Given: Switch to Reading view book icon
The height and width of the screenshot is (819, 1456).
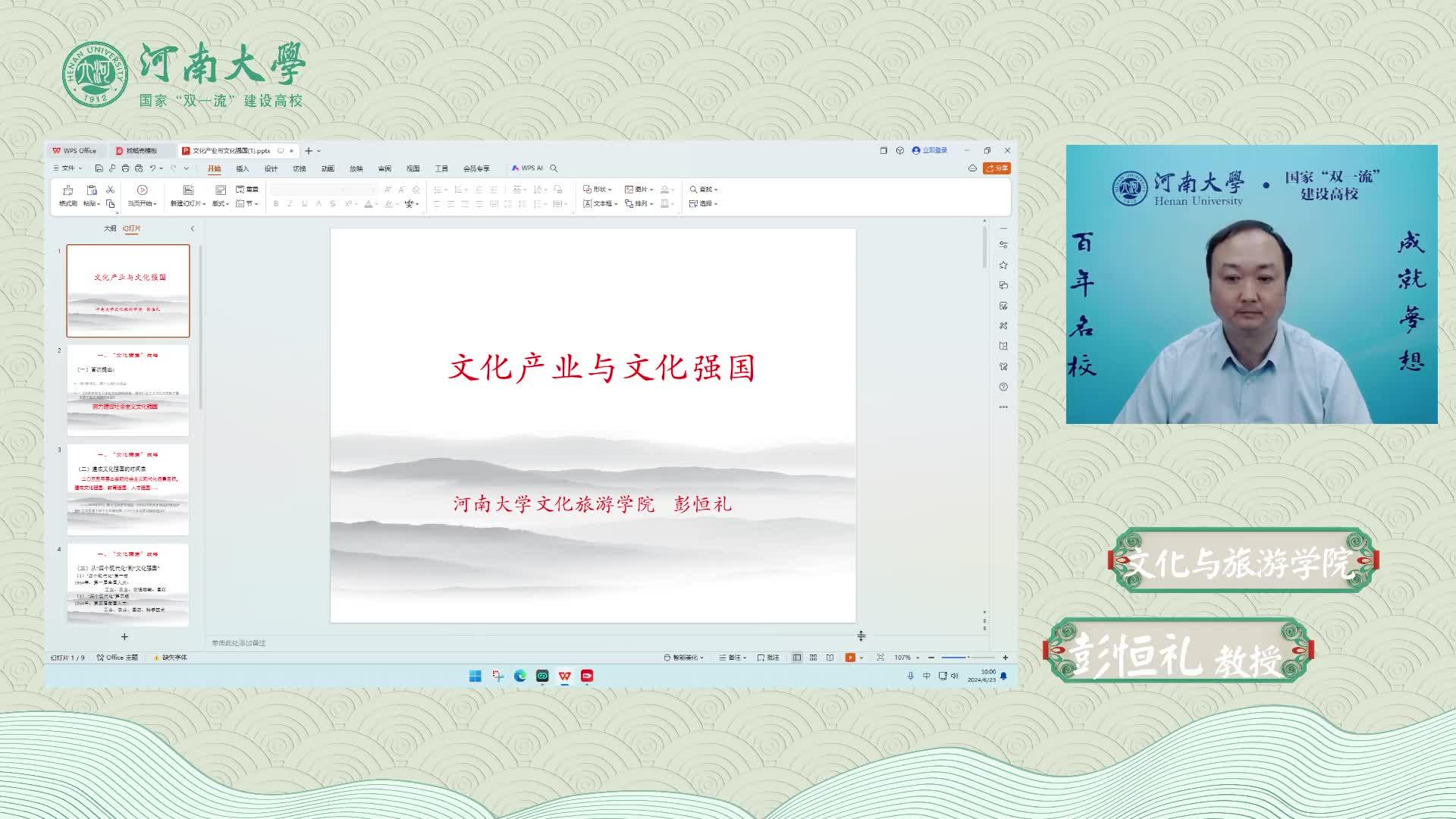Looking at the screenshot, I should coord(830,657).
